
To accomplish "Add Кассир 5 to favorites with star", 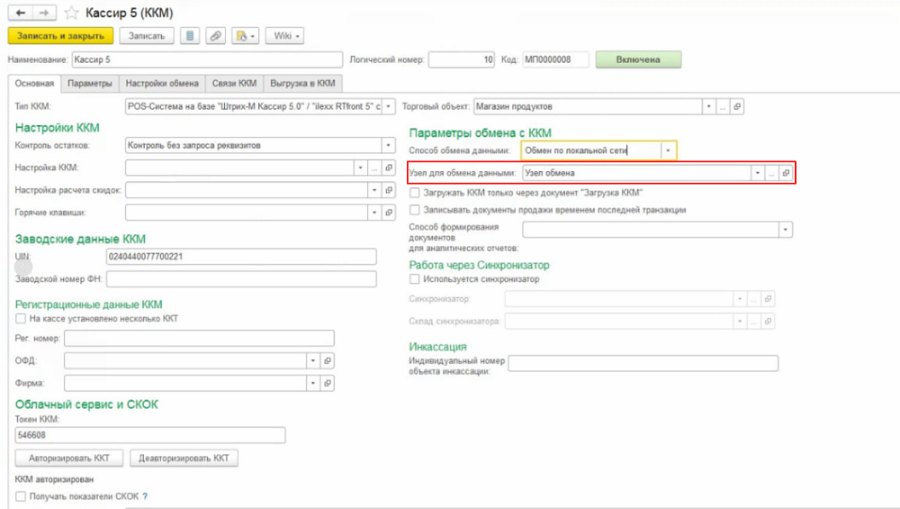I will (x=71, y=13).
